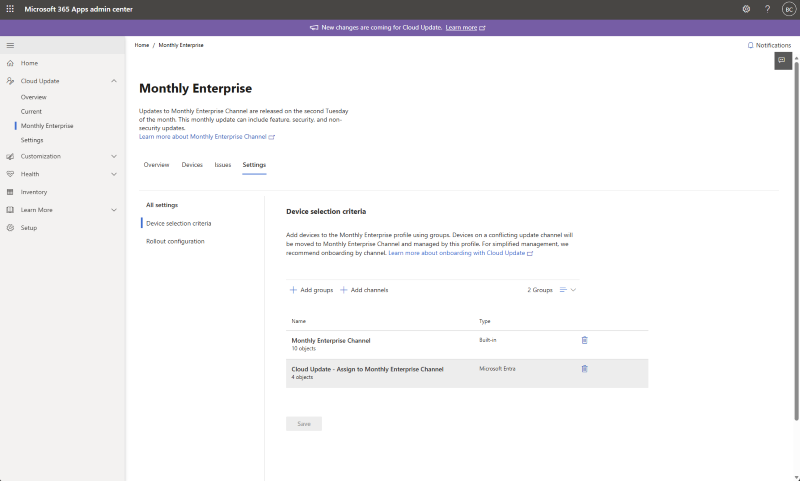This screenshot has height=481, width=800.
Task: Switch to the Devices tab
Action: pos(192,165)
